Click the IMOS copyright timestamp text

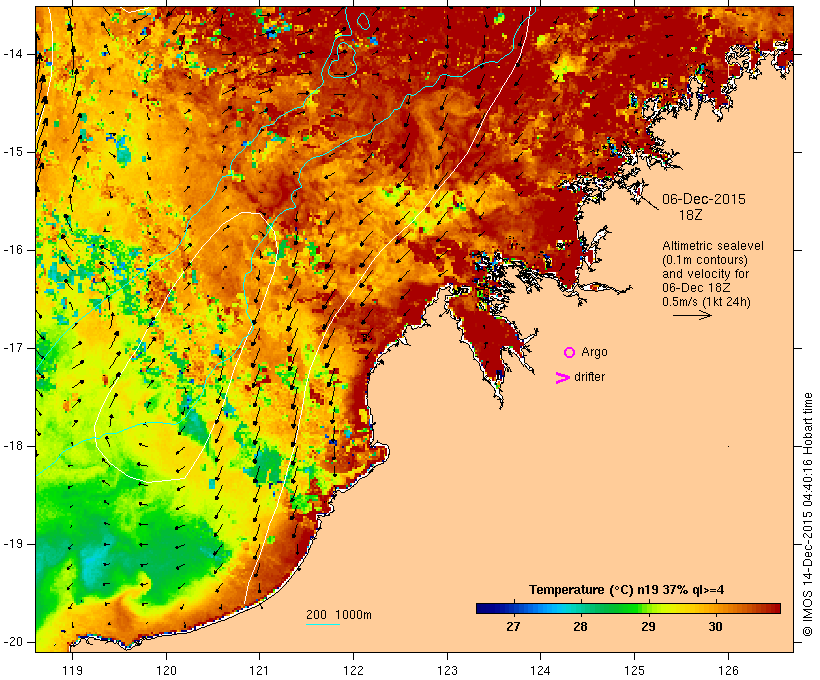[x=807, y=515]
